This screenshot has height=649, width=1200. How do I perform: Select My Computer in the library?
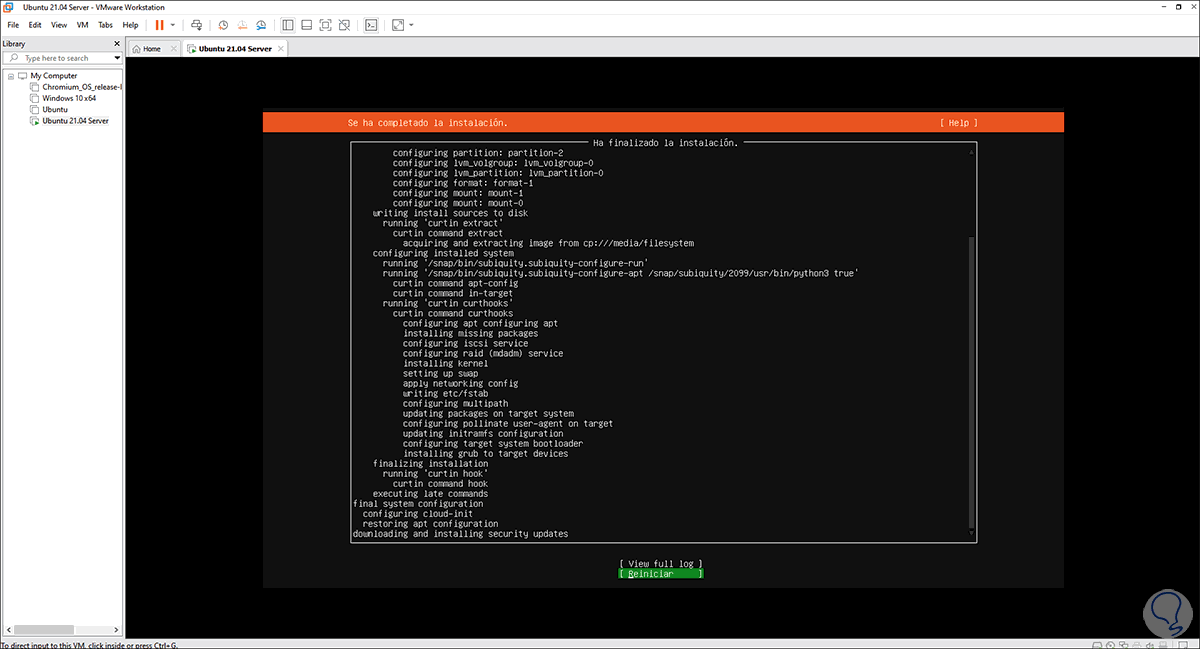(53, 76)
